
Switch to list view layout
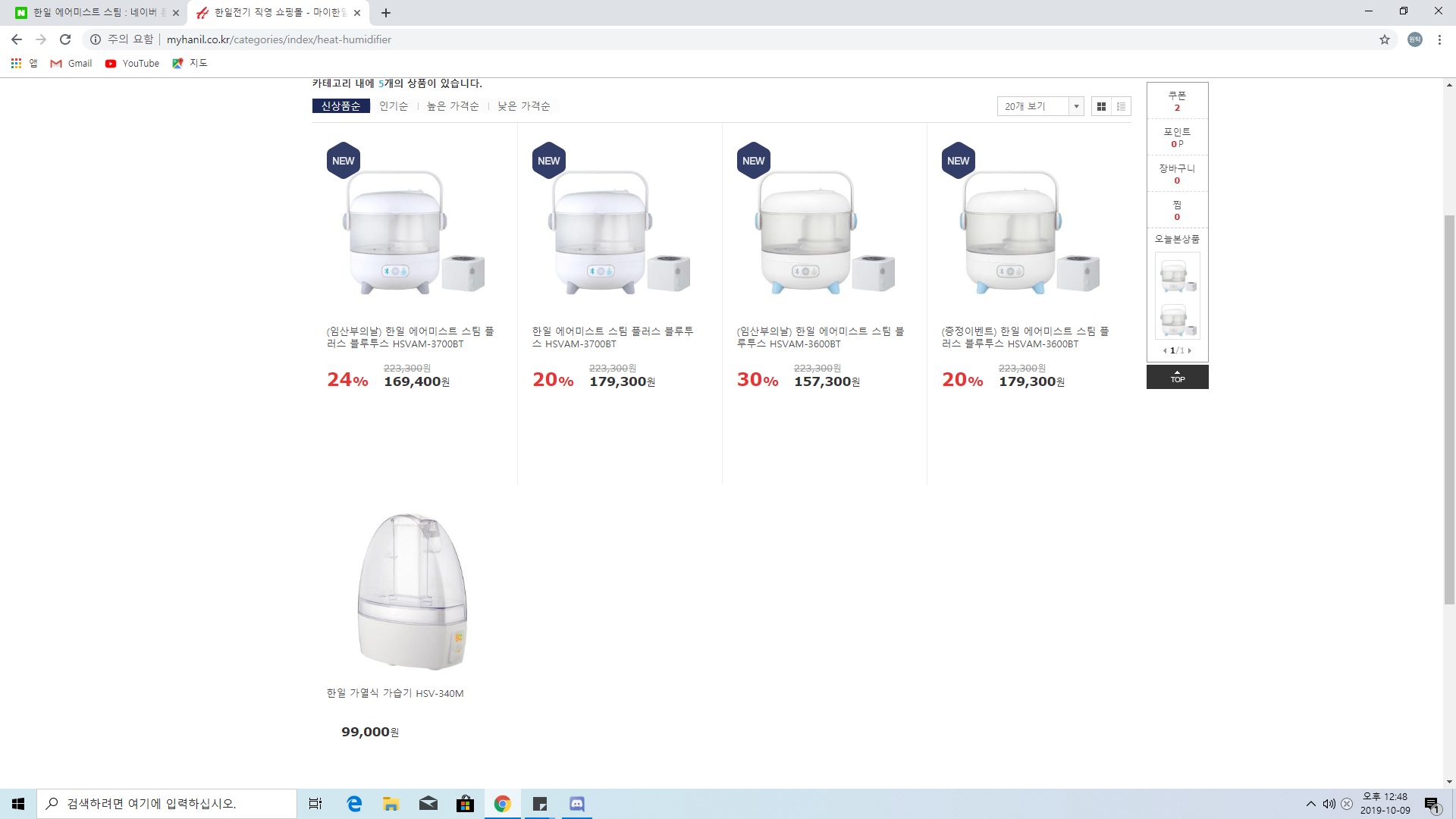tap(1121, 106)
